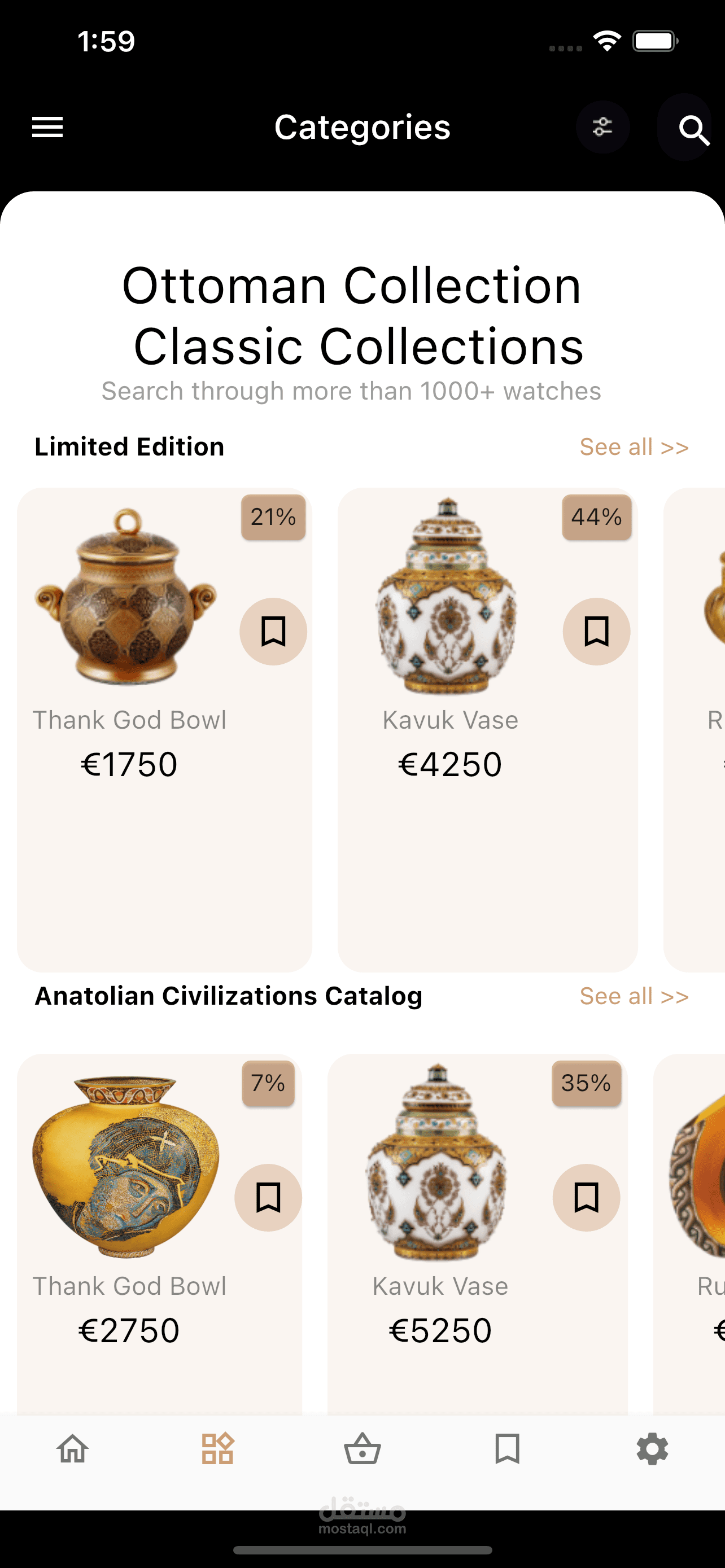The height and width of the screenshot is (1568, 725).
Task: Bookmark the €1750 Thank God Bowl
Action: 273,631
